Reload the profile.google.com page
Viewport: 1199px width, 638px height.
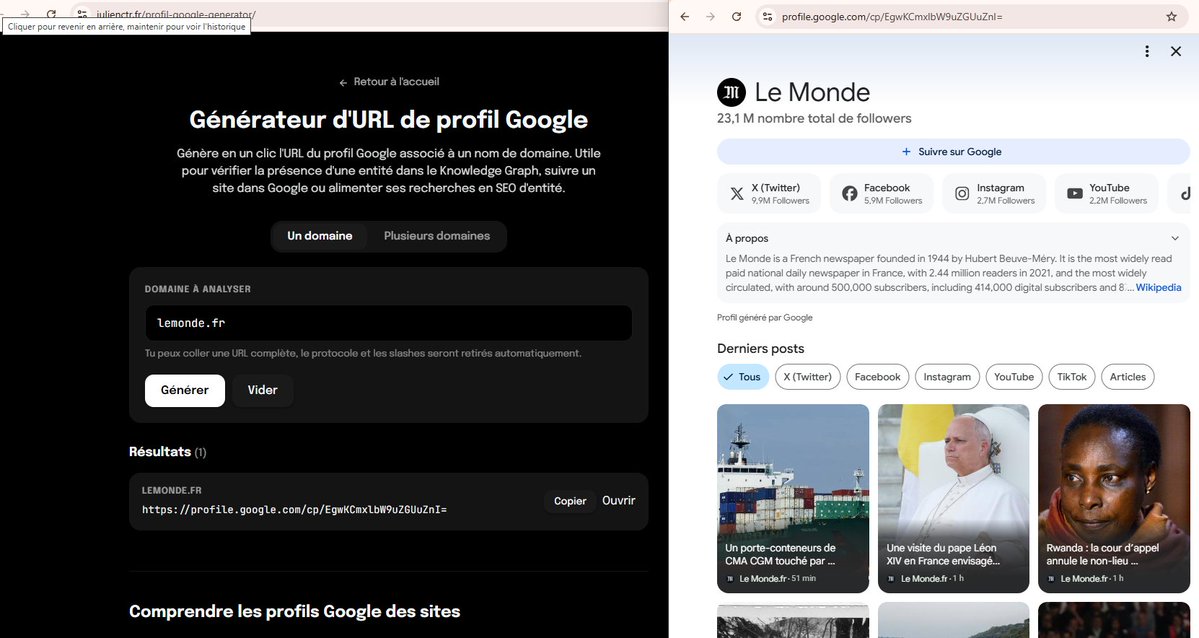(736, 16)
